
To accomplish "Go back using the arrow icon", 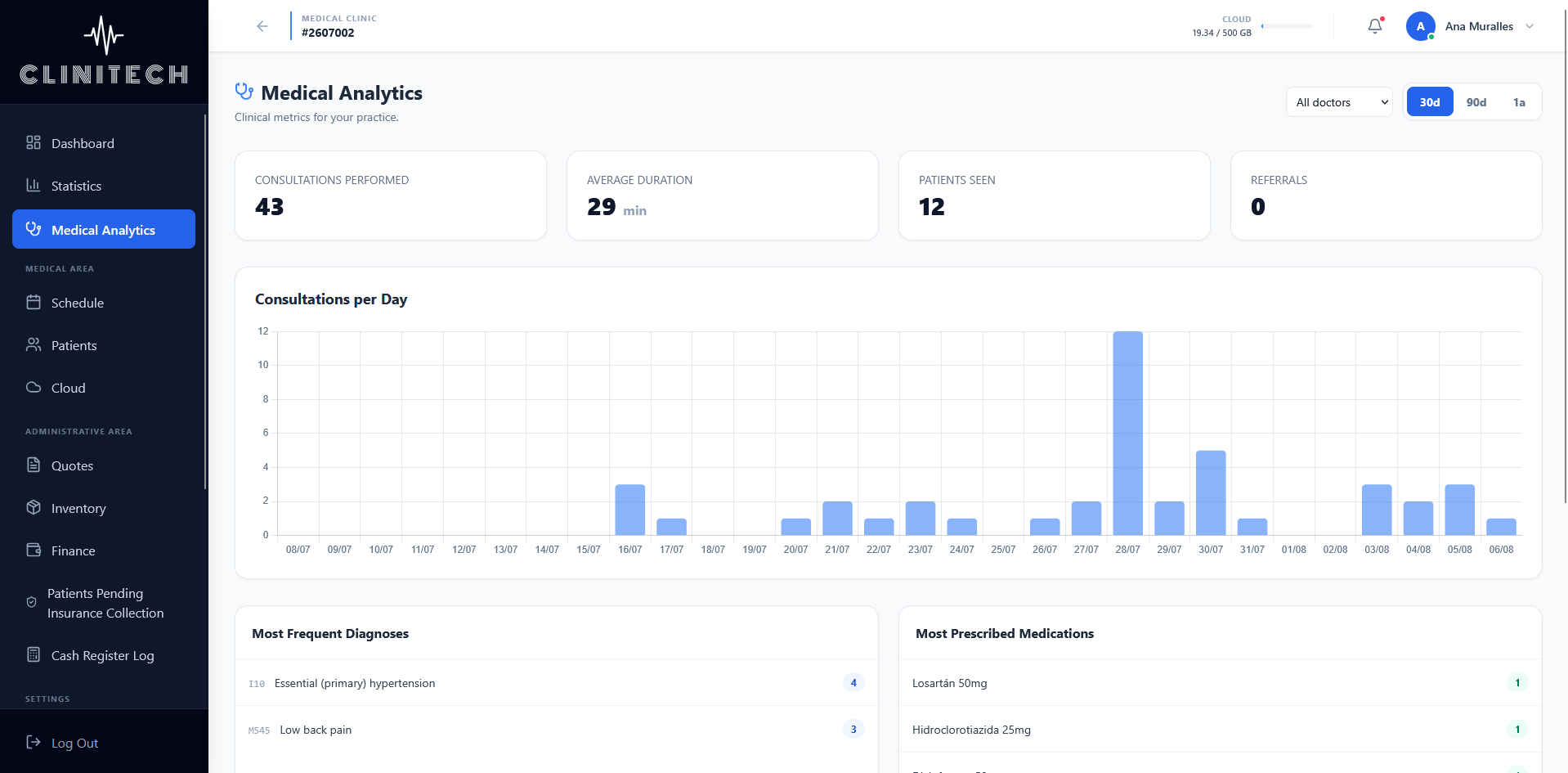I will pos(262,26).
